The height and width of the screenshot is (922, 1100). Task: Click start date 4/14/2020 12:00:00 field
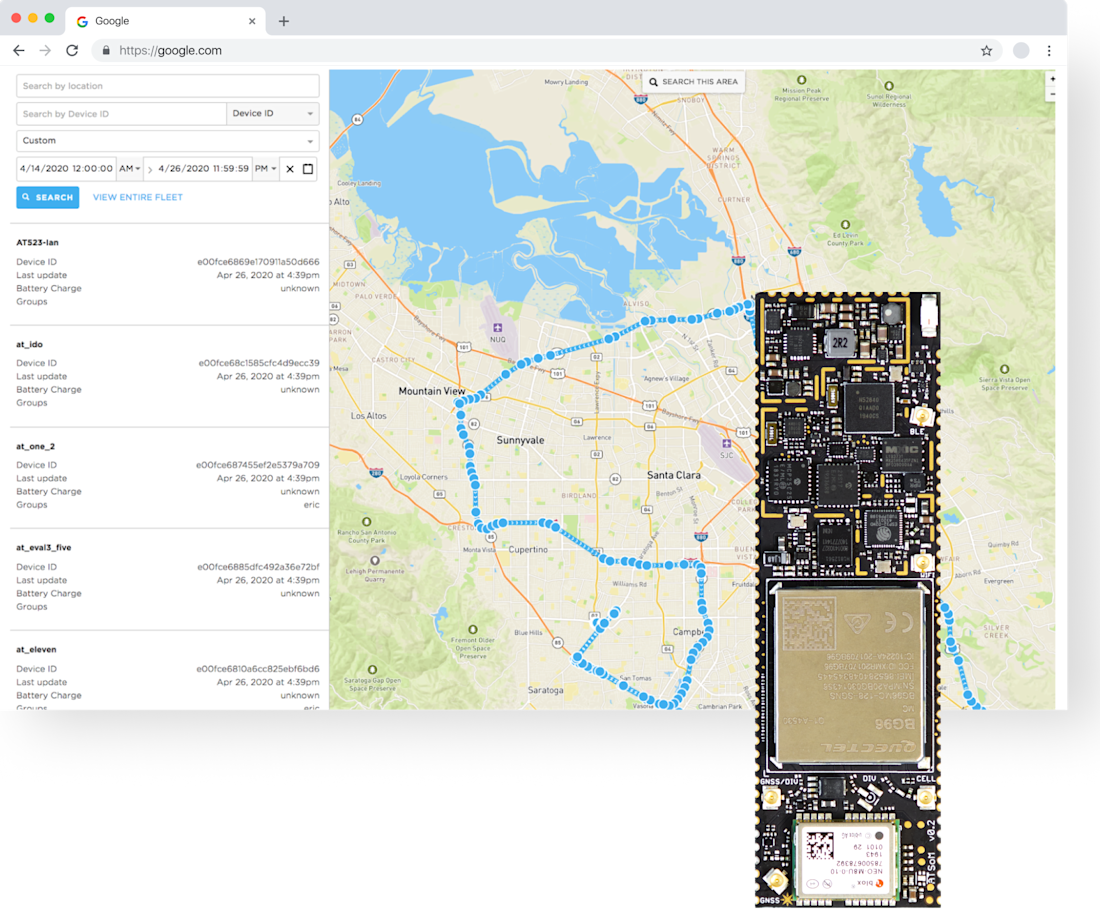pos(66,168)
